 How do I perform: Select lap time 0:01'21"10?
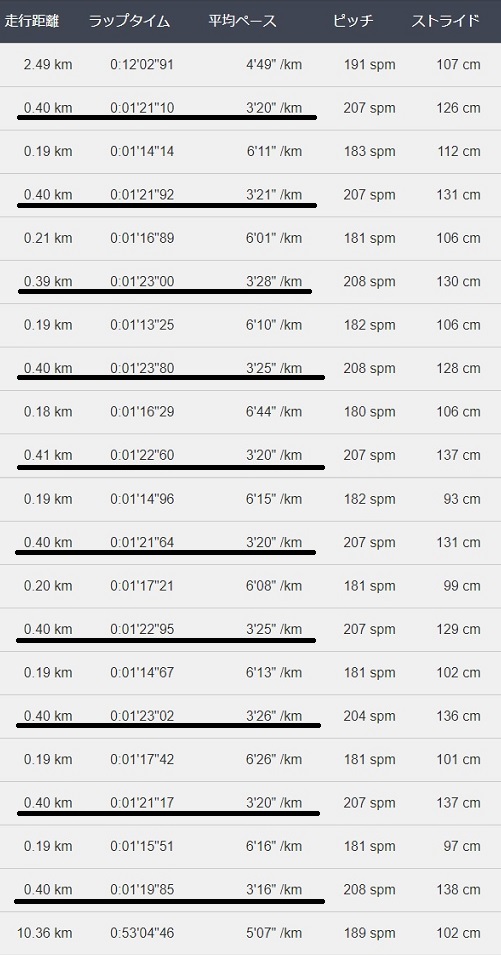(x=142, y=108)
